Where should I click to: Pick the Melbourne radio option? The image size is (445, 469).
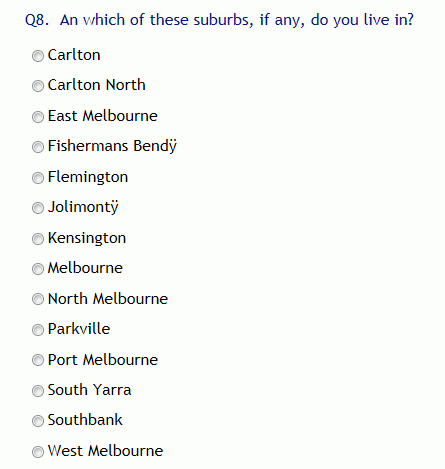click(x=38, y=269)
